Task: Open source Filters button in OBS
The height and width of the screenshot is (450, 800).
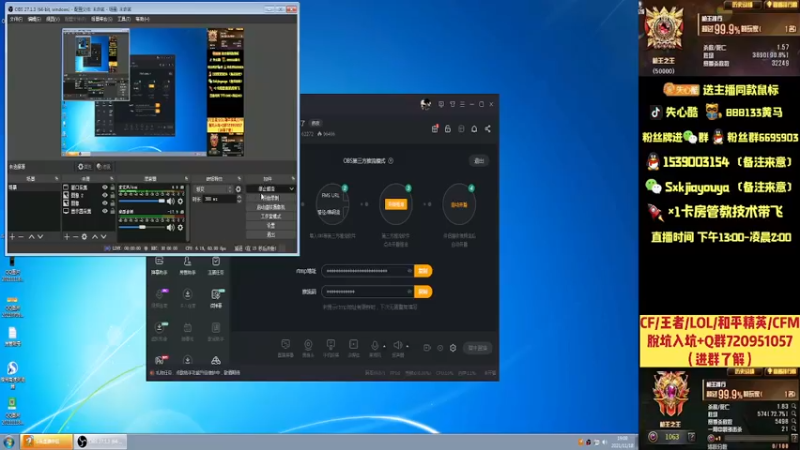Action: pos(104,167)
